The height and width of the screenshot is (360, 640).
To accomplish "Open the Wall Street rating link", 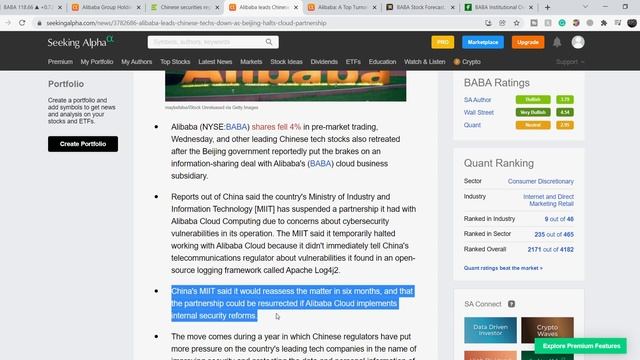I will pos(478,112).
